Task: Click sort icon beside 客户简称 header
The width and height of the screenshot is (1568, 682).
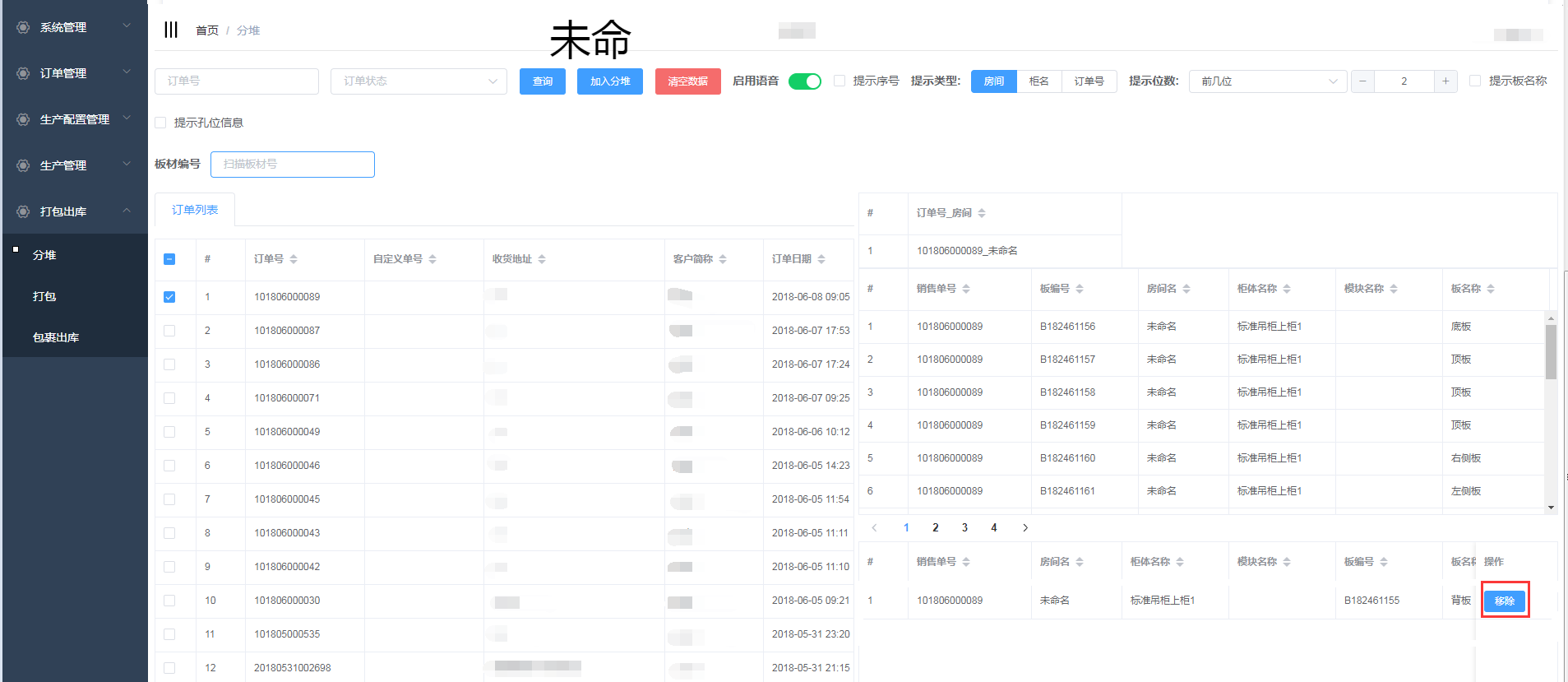Action: point(723,259)
